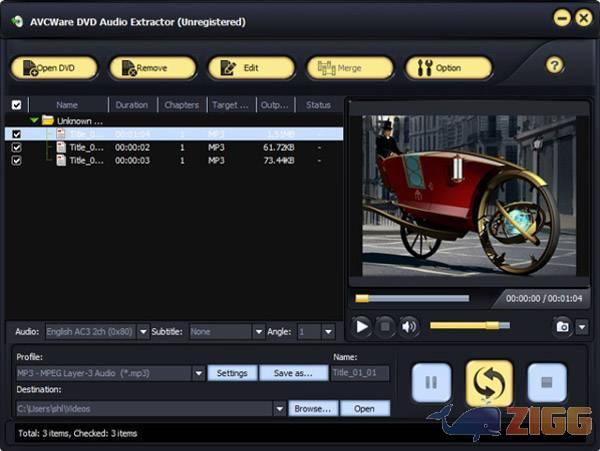
Task: Click the Save as... button
Action: coord(293,373)
